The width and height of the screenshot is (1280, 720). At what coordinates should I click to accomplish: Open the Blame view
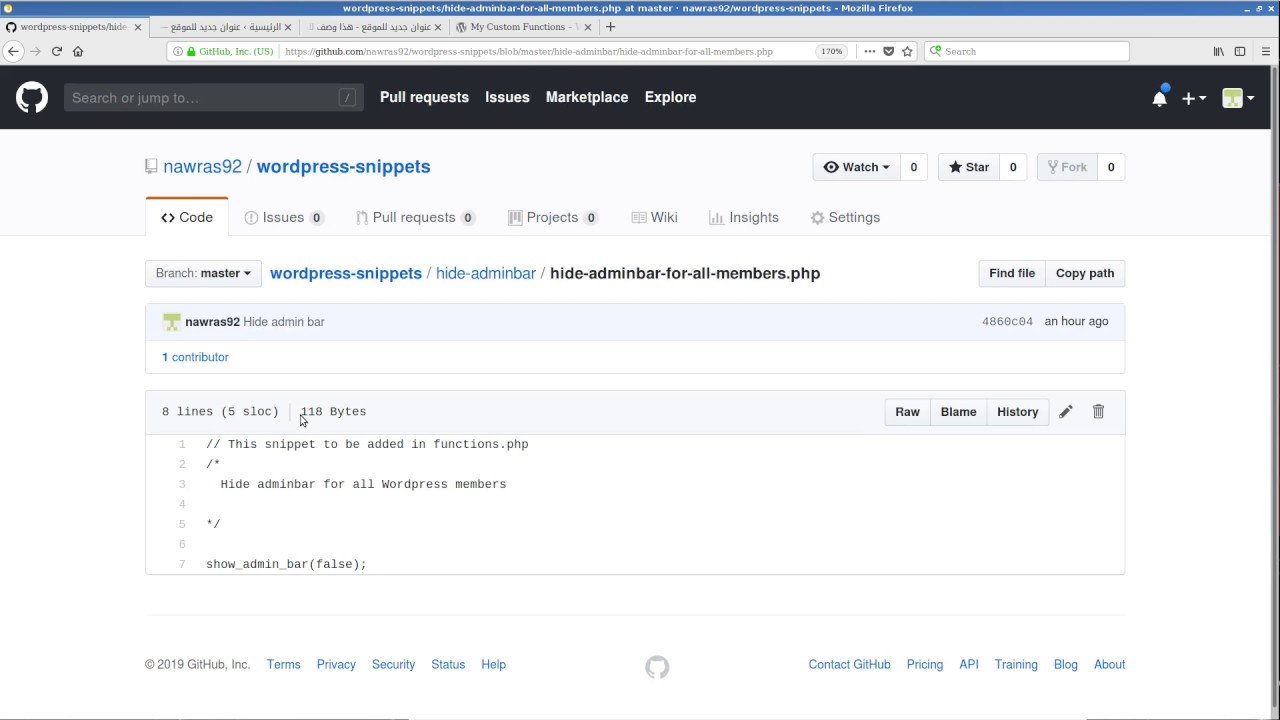(x=958, y=412)
